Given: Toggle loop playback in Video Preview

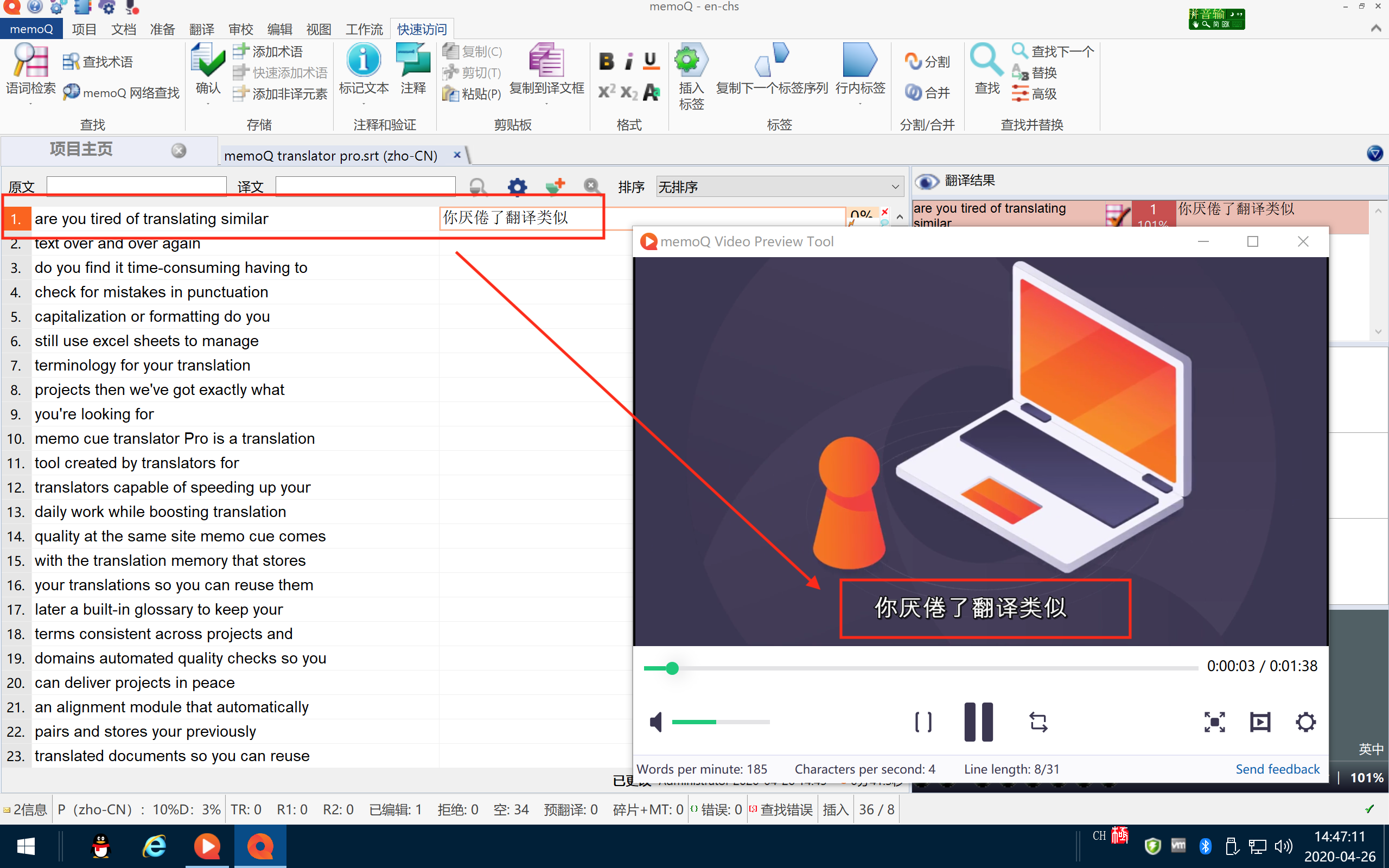Looking at the screenshot, I should [x=1038, y=722].
